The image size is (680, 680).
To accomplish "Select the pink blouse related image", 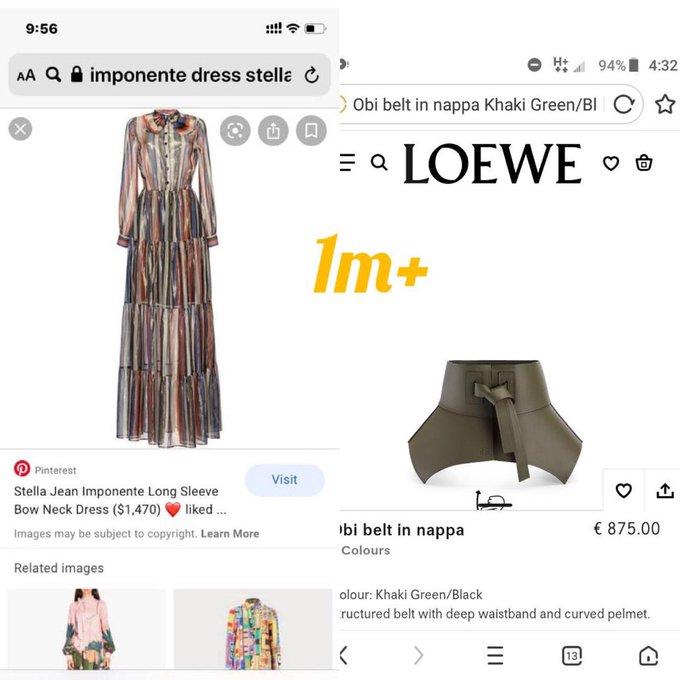I will [87, 629].
